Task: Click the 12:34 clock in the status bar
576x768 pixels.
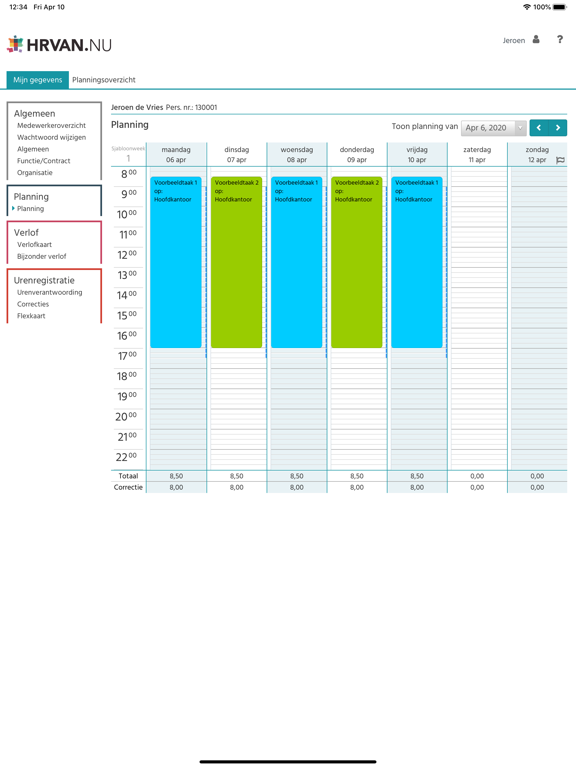Action: coord(18,7)
